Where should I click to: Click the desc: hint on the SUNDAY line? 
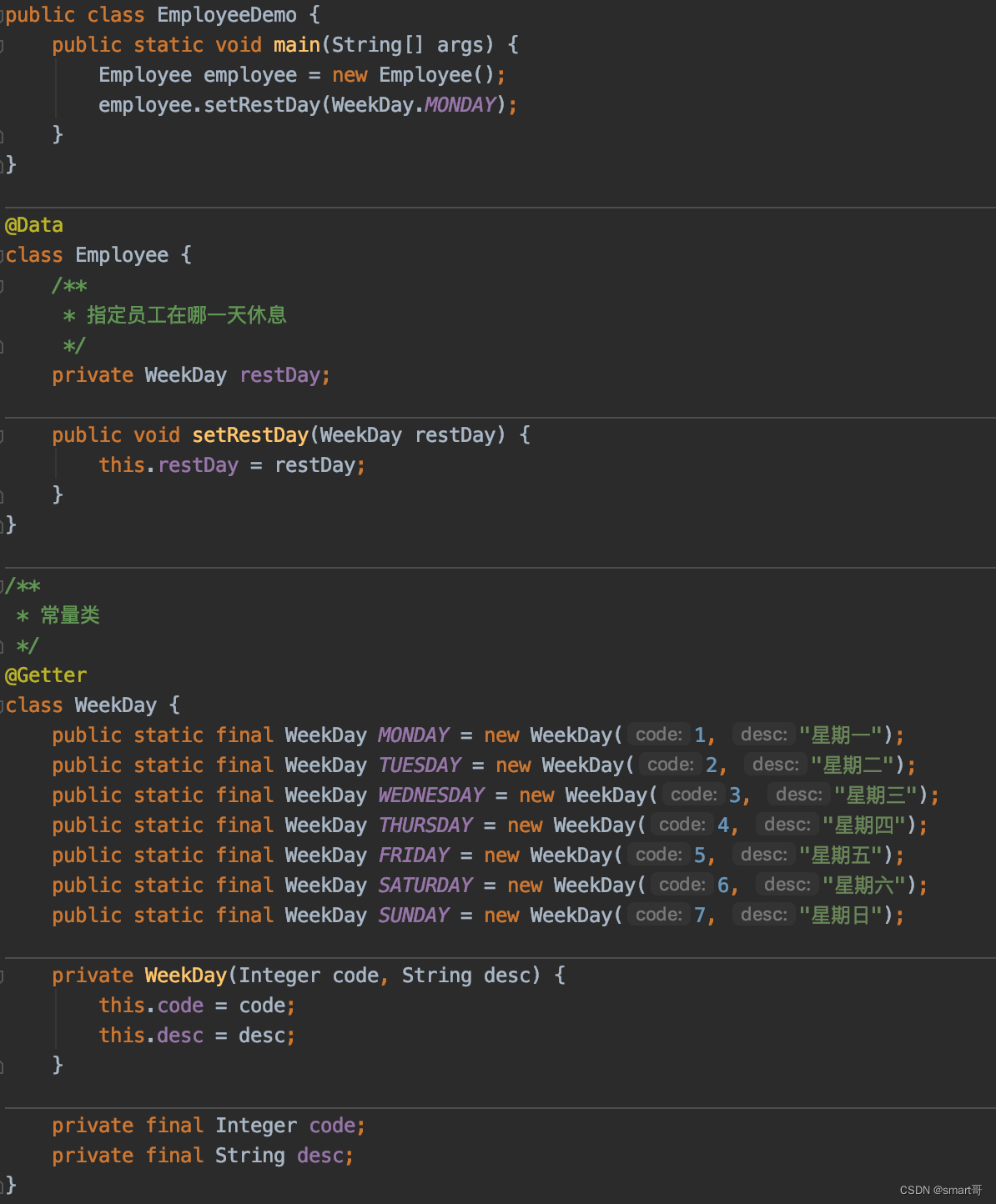pos(764,915)
